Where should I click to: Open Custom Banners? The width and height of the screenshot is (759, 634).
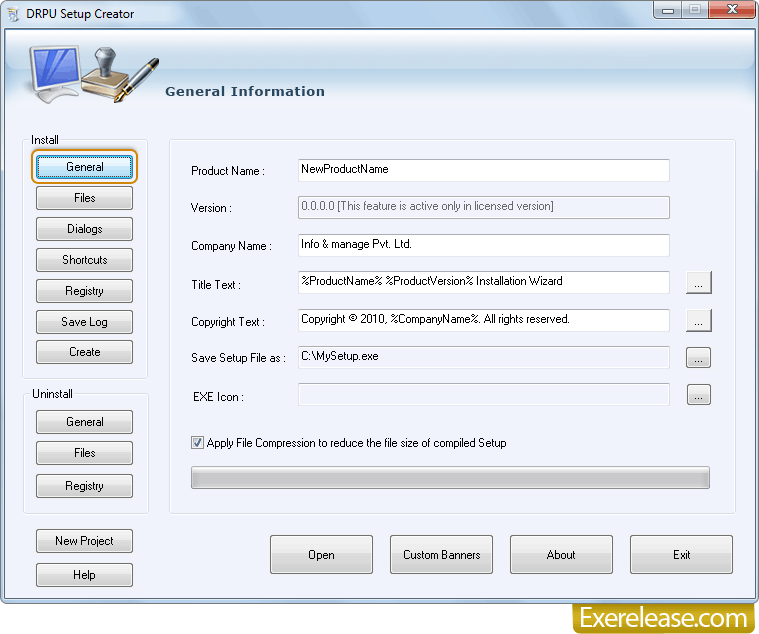[441, 555]
